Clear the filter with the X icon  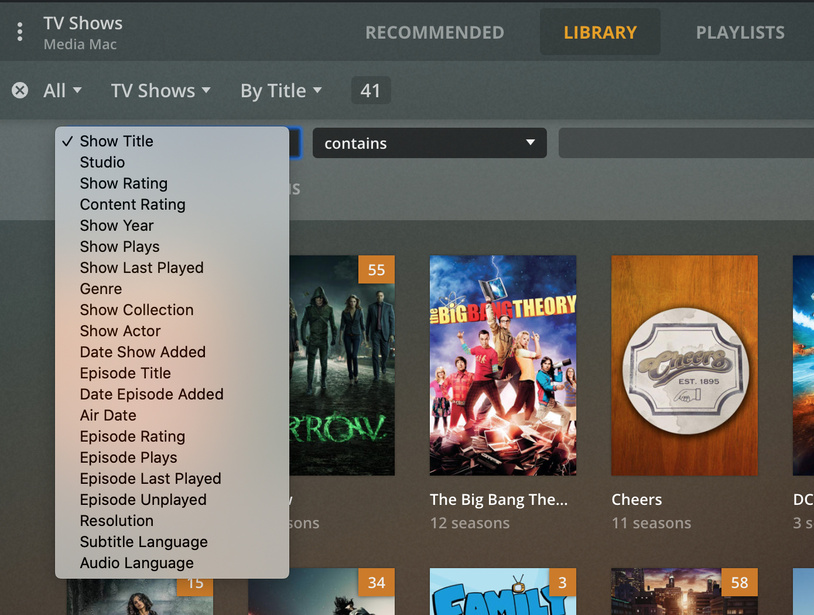click(20, 91)
